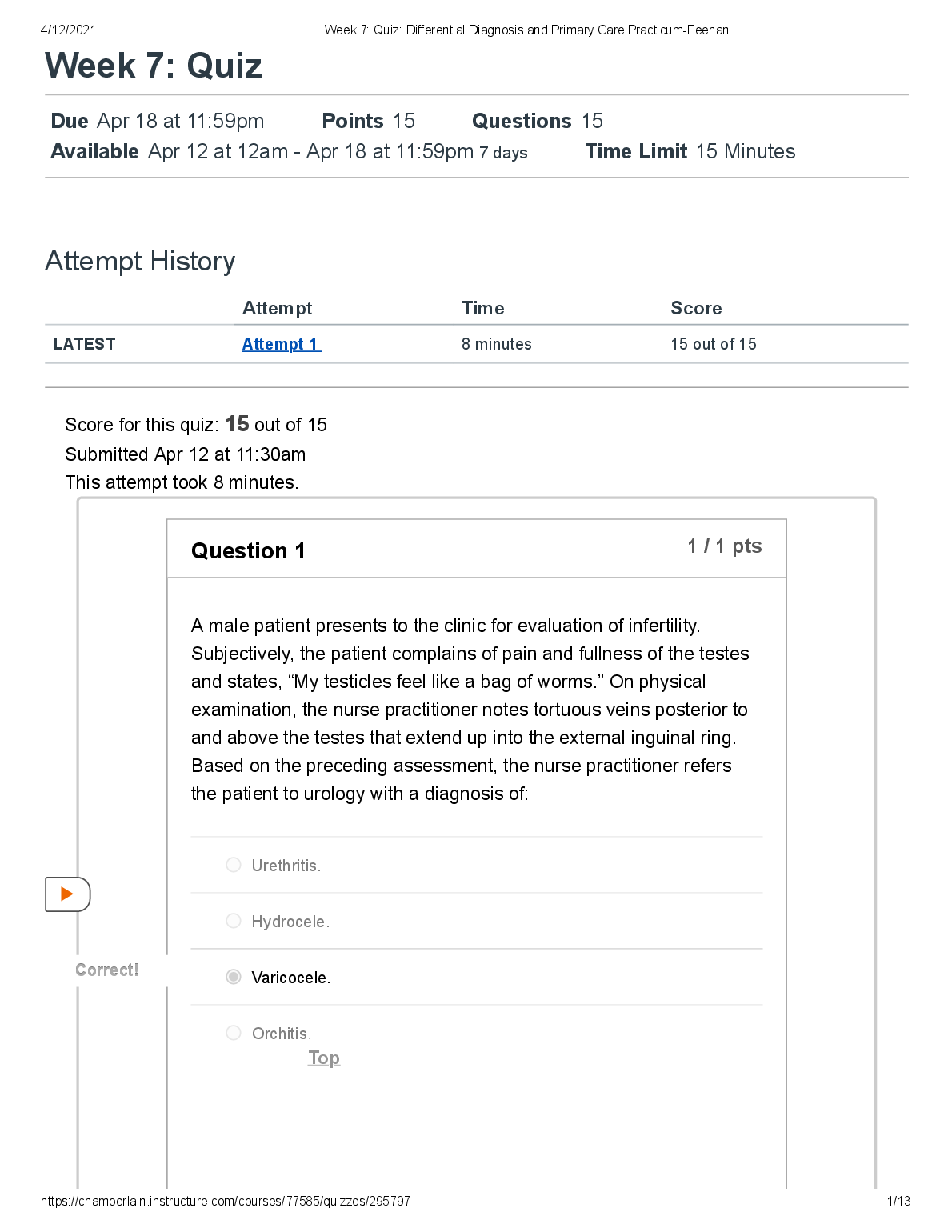Click the Attempt column header
This screenshot has height=1232, width=952.
(277, 308)
